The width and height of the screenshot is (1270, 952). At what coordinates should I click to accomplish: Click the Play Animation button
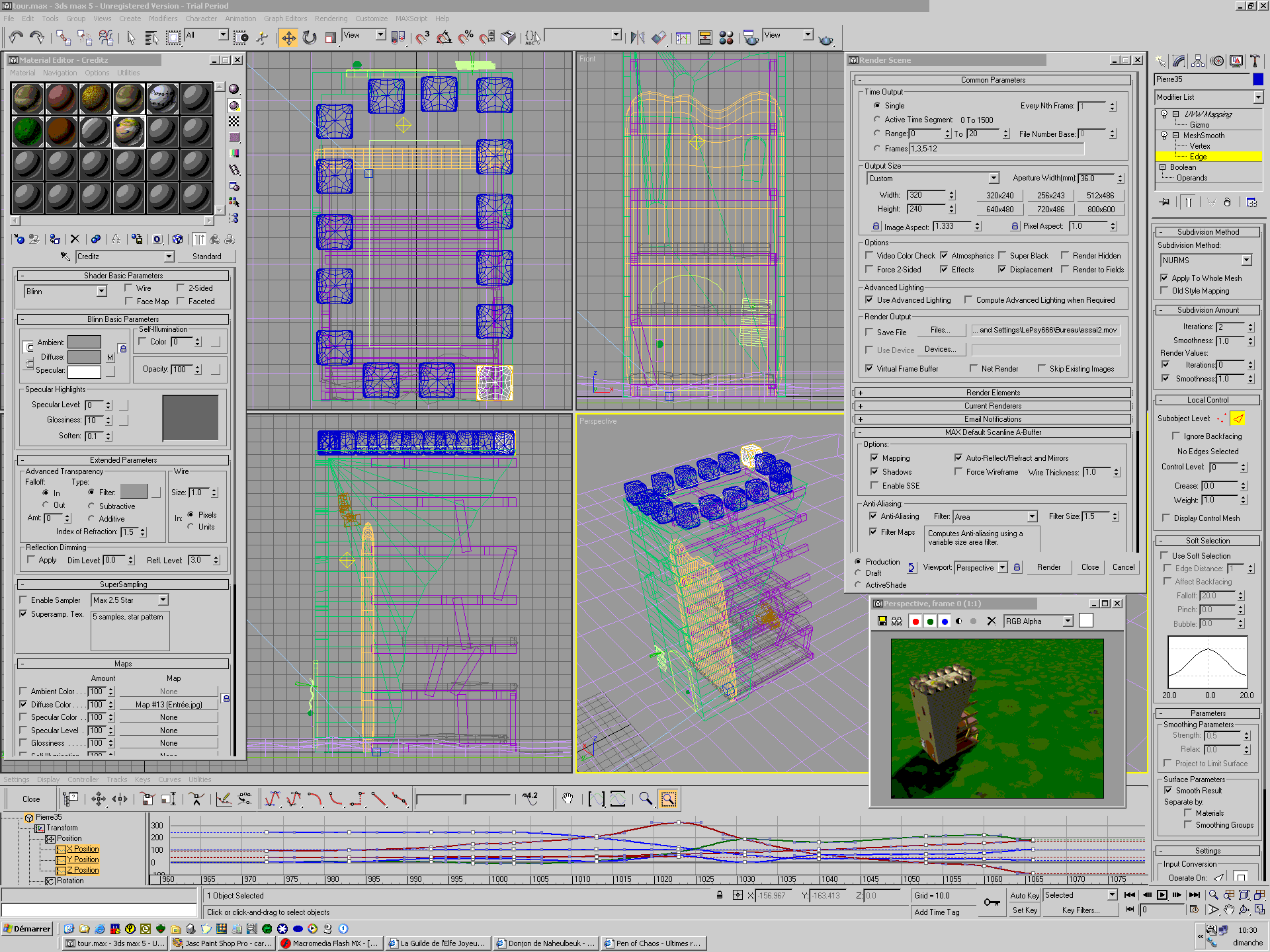1162,895
